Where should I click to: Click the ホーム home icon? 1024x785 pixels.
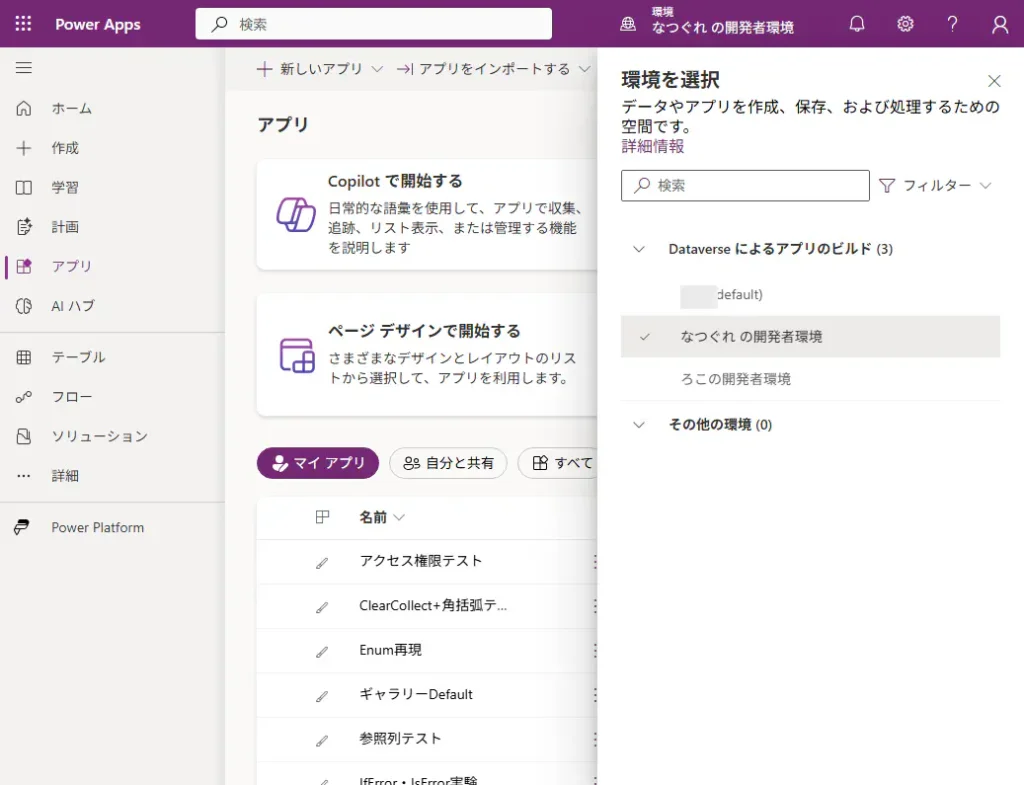click(x=24, y=108)
